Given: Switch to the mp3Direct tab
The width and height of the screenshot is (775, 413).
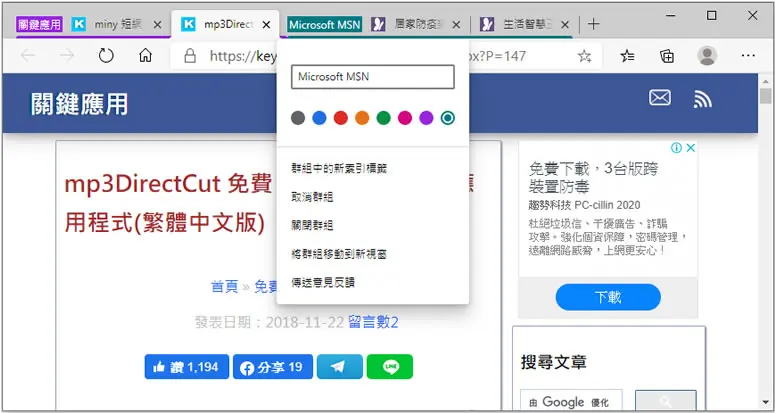Looking at the screenshot, I should pyautogui.click(x=225, y=24).
